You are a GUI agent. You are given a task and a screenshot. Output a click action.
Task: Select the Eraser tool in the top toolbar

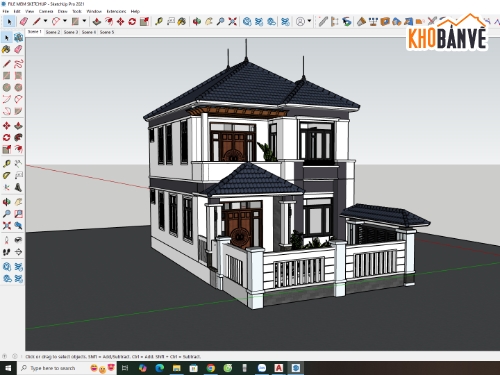tap(24, 22)
